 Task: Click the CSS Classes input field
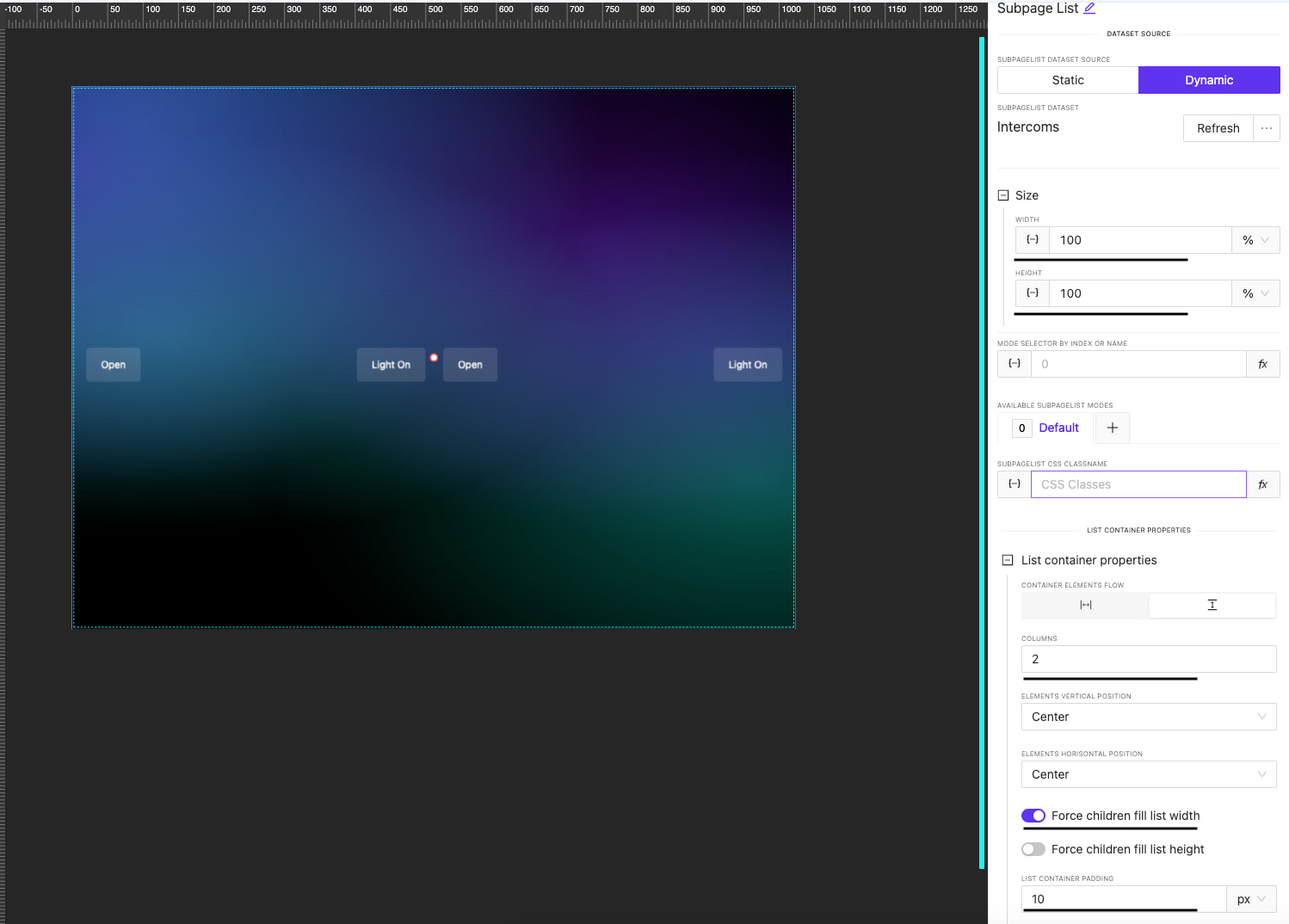1138,484
